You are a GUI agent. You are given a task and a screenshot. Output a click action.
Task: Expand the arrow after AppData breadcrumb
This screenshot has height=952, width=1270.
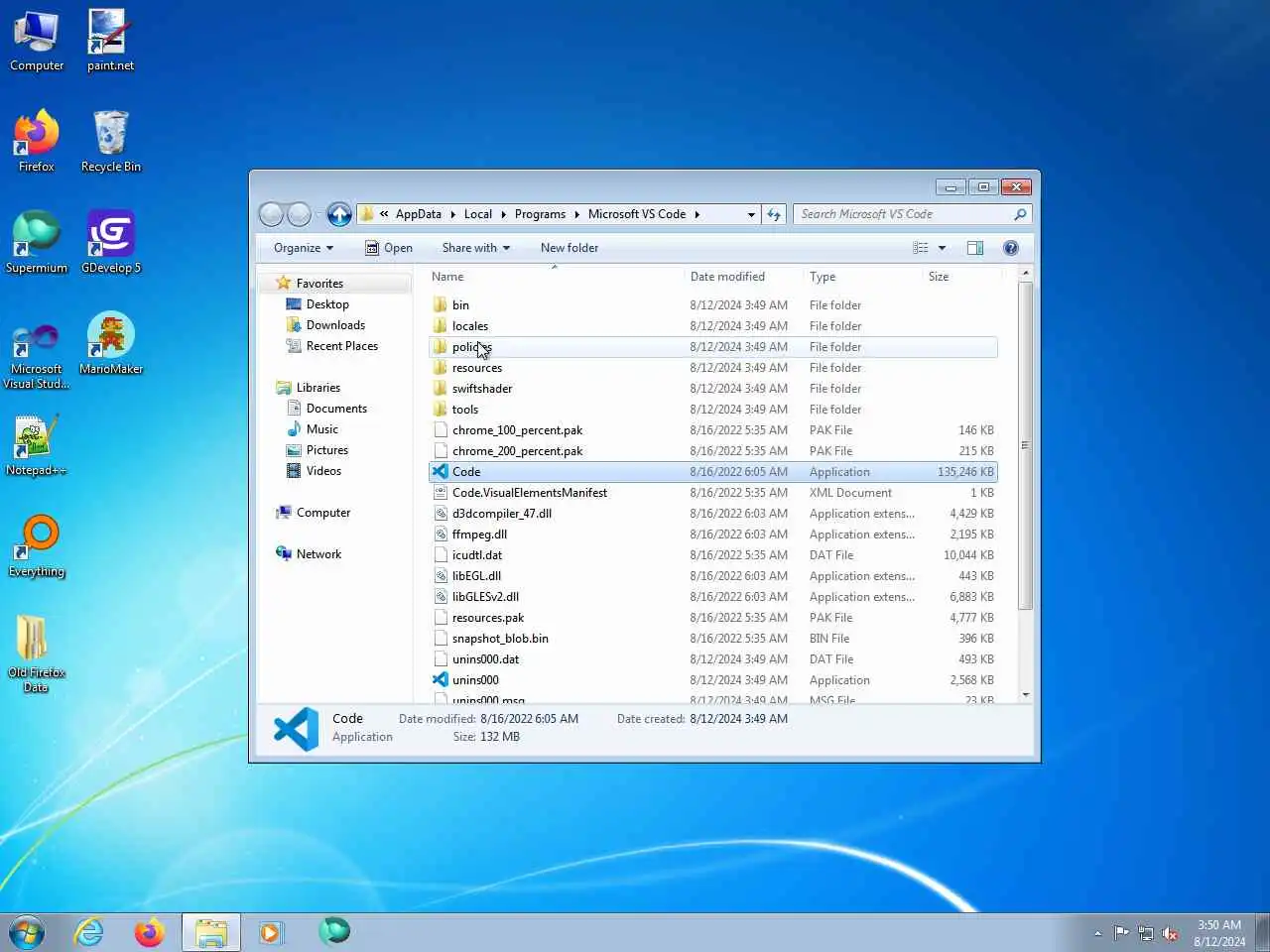coord(452,214)
